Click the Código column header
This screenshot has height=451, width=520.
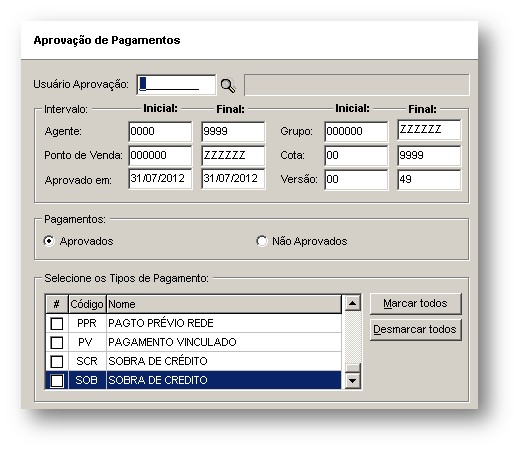(x=87, y=304)
